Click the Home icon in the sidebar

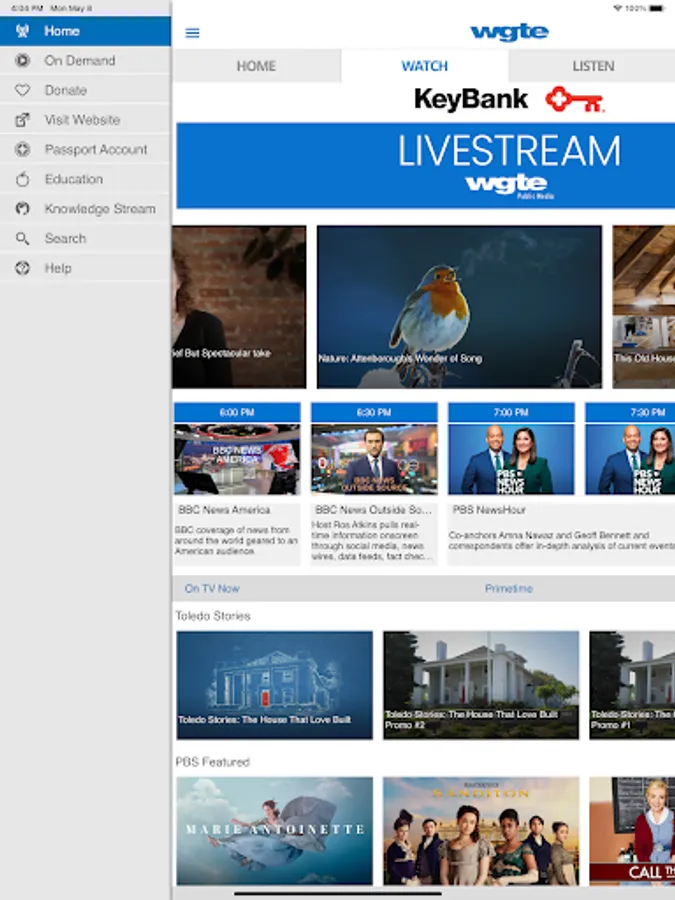click(x=23, y=31)
